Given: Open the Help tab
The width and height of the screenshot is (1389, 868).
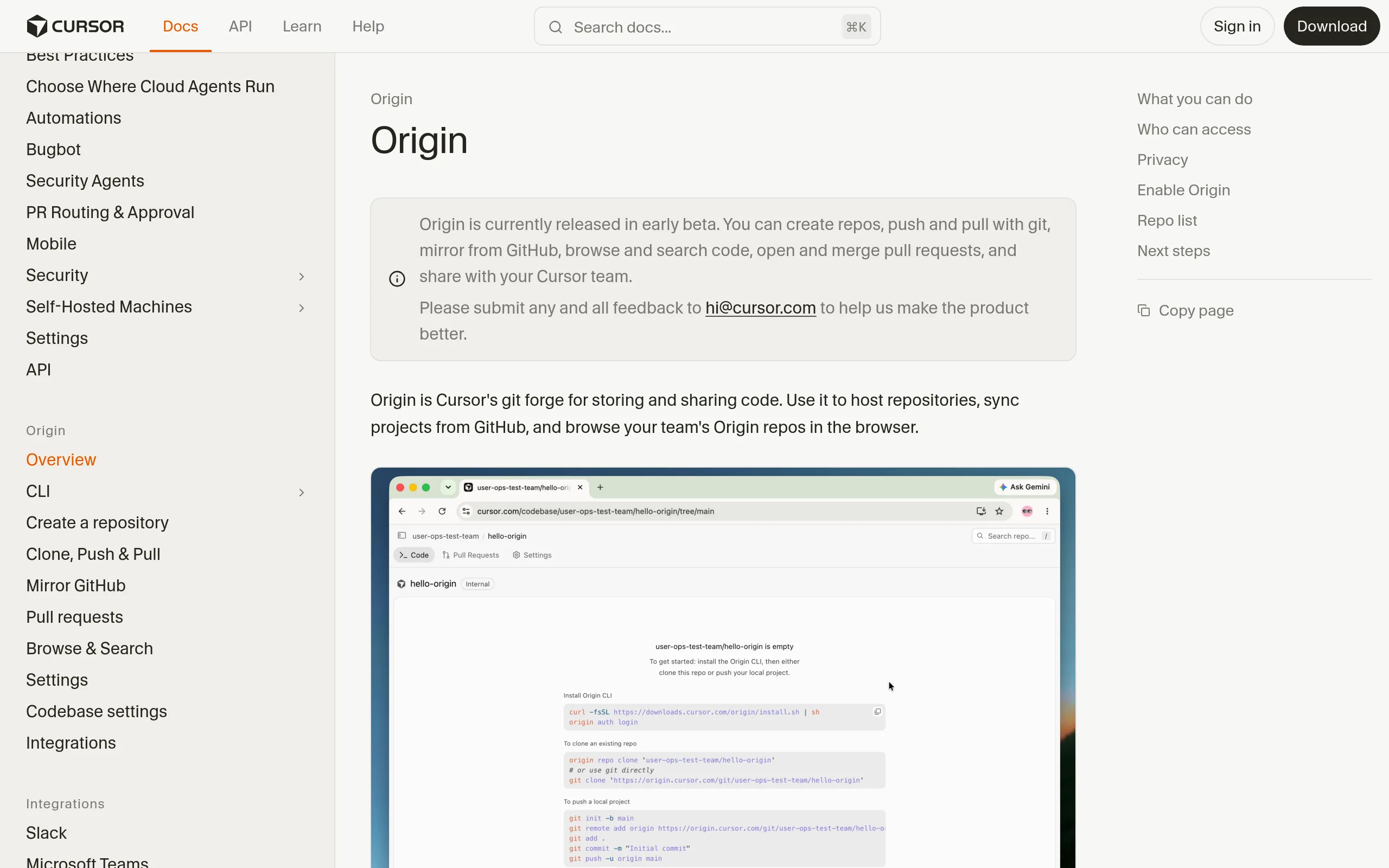Looking at the screenshot, I should coord(368,27).
